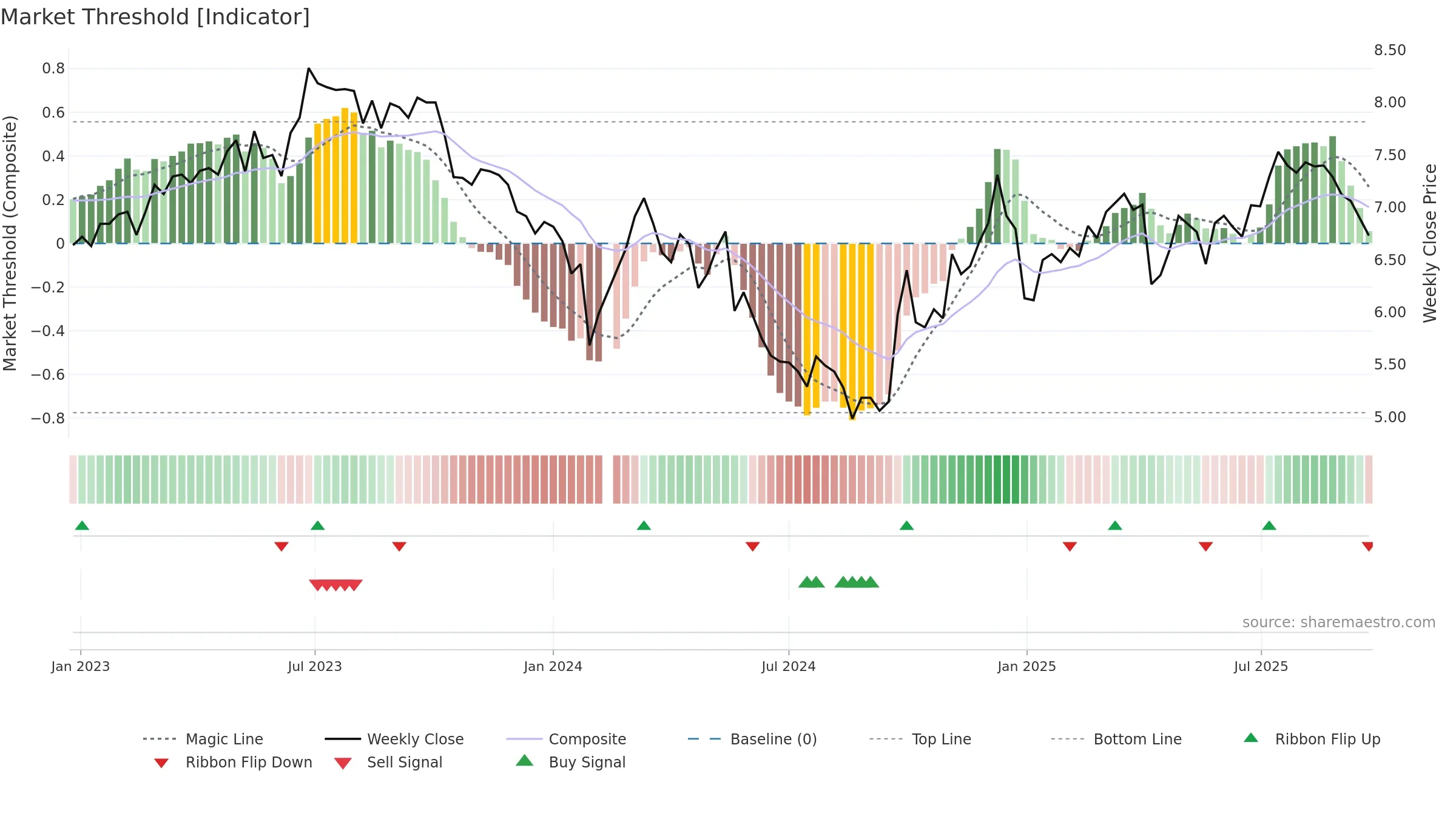
Task: Click red flip-down triangle between Jul 2023 and Jan 2024
Action: [399, 547]
